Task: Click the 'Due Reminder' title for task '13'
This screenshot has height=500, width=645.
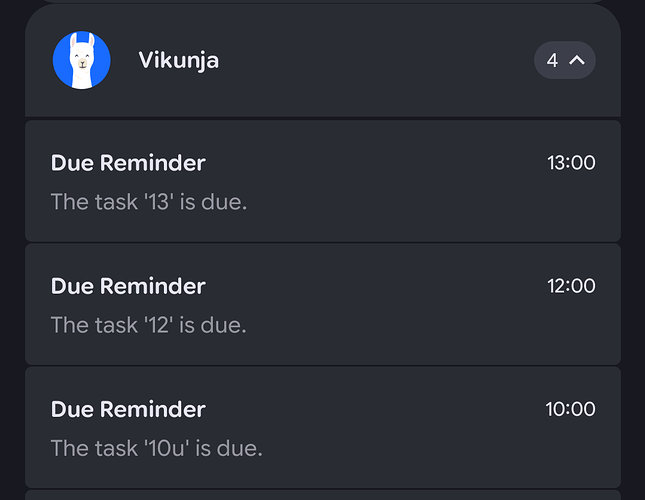Action: tap(128, 163)
